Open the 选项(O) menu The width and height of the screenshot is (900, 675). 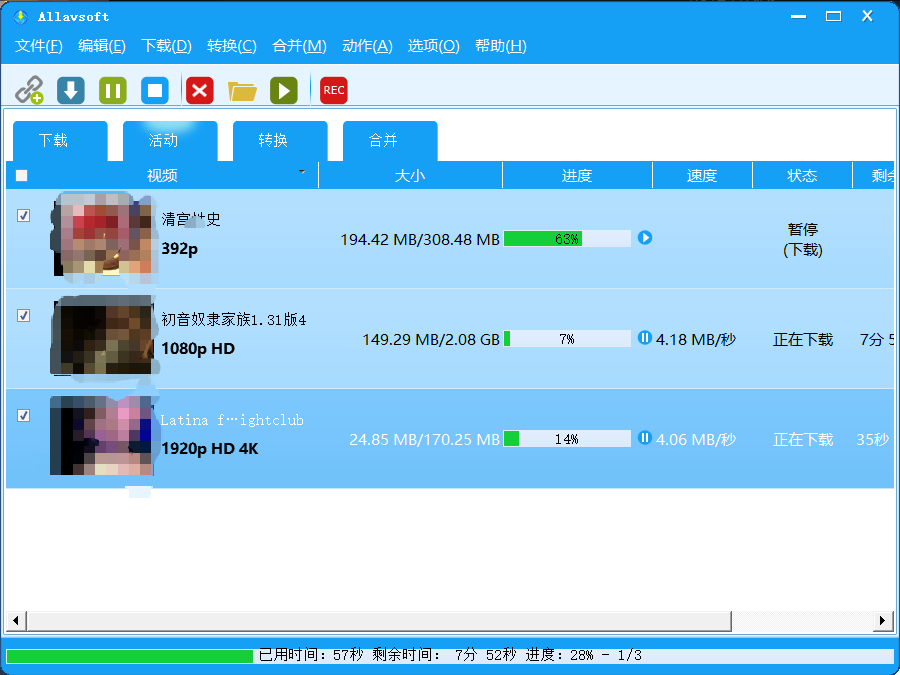(433, 46)
